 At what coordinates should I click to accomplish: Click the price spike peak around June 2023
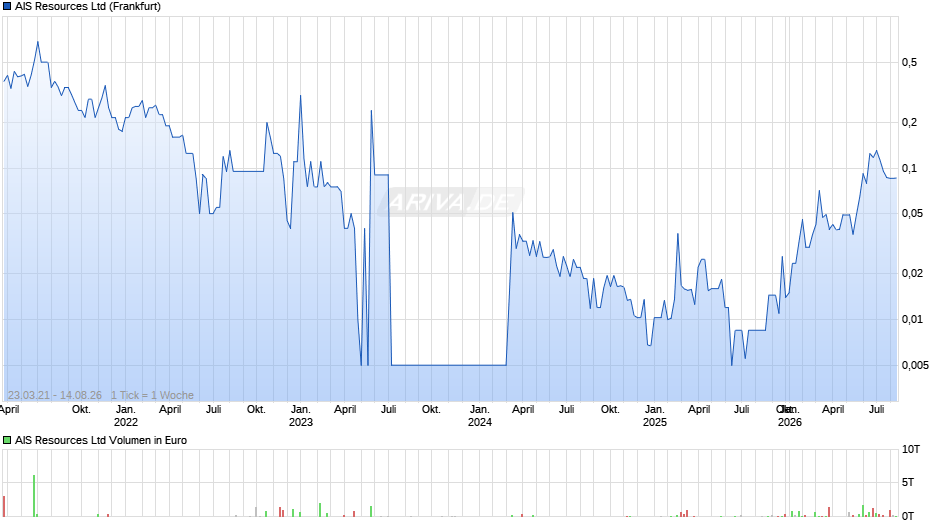(372, 111)
